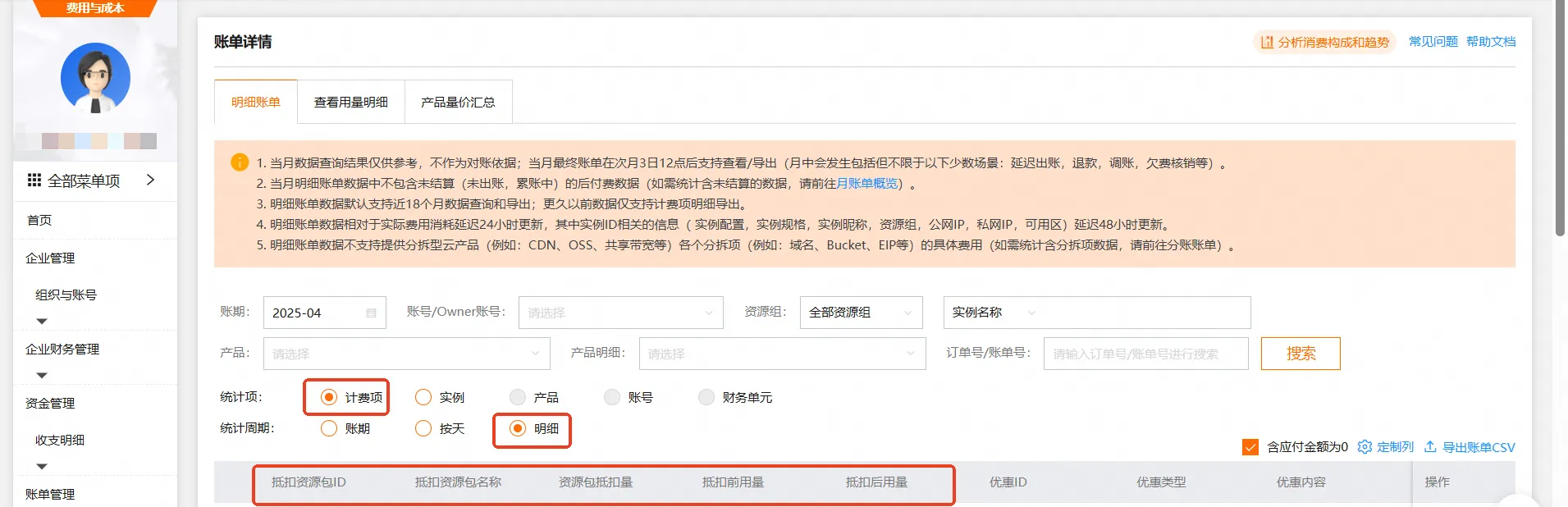This screenshot has height=507, width=1568.
Task: Select 实例 radio option
Action: click(423, 397)
